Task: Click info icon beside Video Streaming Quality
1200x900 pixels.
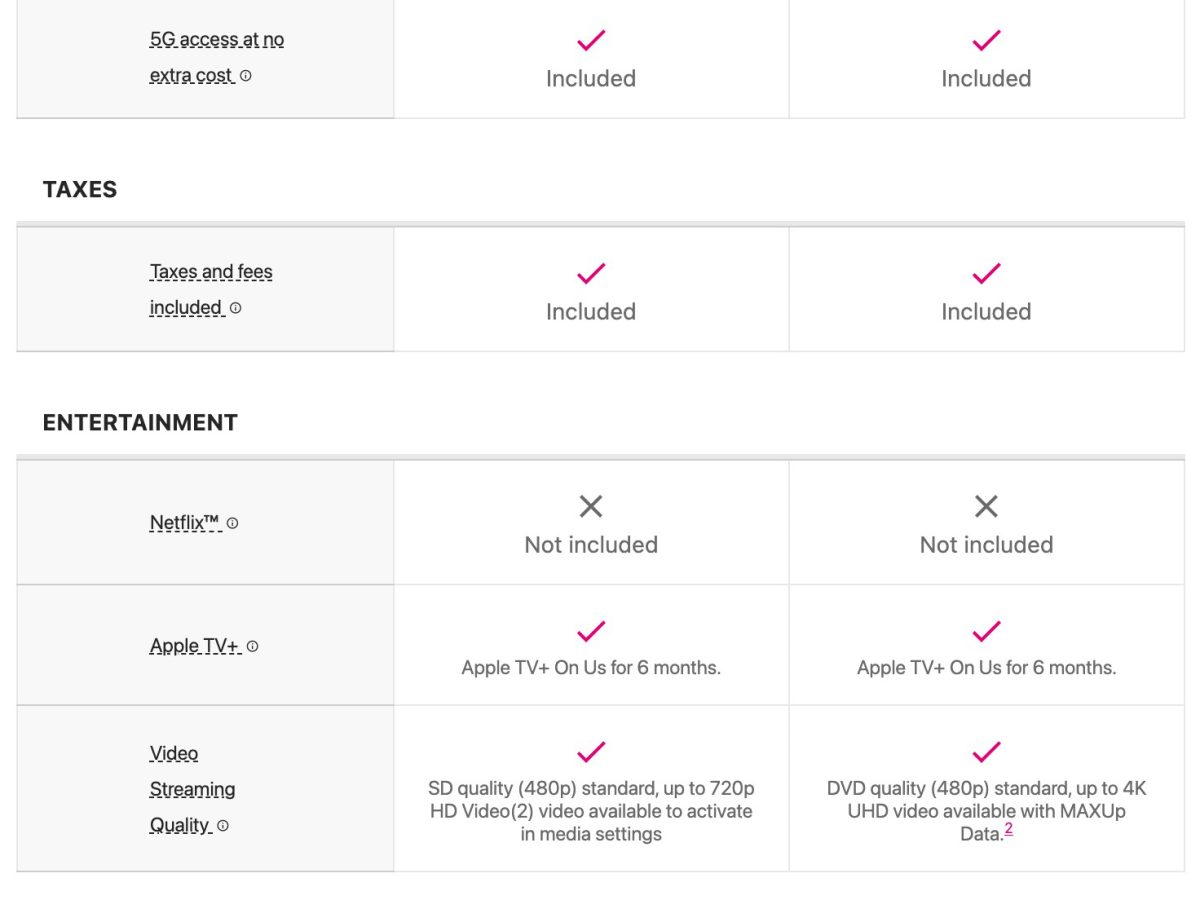Action: pyautogui.click(x=223, y=826)
